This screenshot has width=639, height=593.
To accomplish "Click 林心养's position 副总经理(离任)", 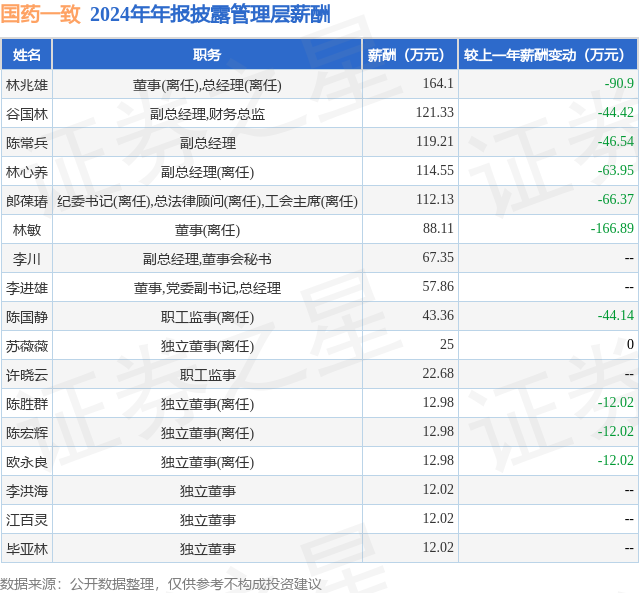I will pos(207,172).
